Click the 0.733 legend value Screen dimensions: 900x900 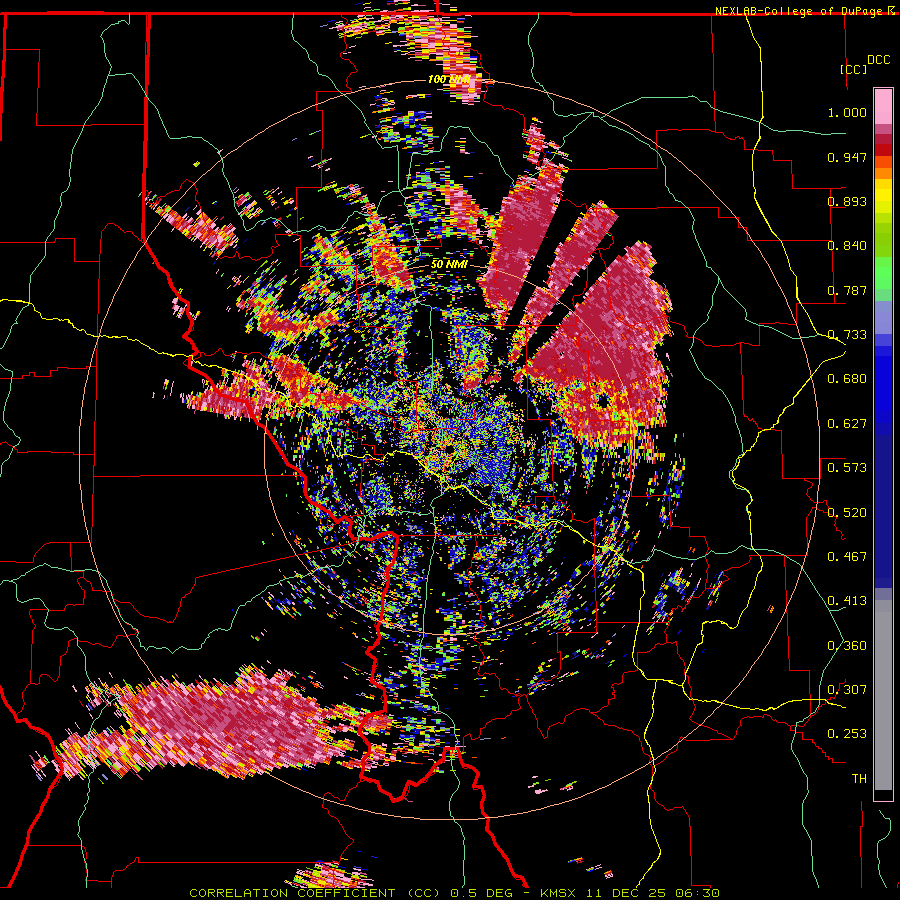click(847, 335)
